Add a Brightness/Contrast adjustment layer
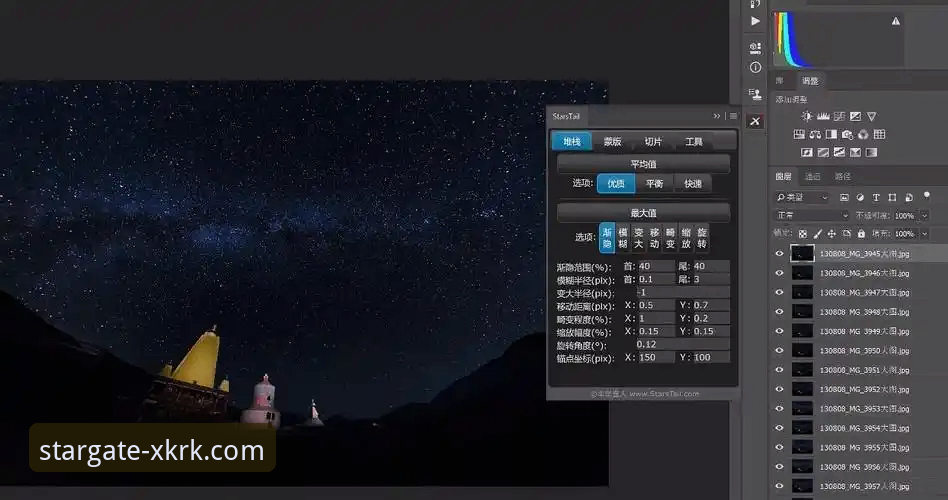Image resolution: width=948 pixels, height=500 pixels. tap(807, 116)
